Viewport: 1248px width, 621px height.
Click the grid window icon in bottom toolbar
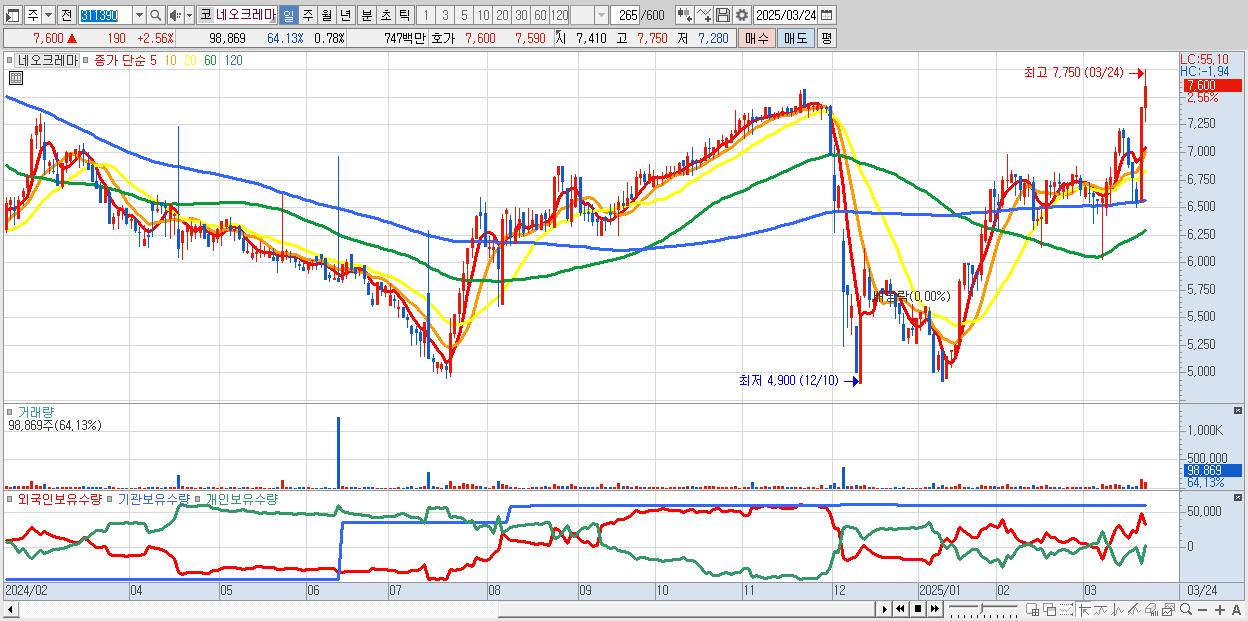1033,609
